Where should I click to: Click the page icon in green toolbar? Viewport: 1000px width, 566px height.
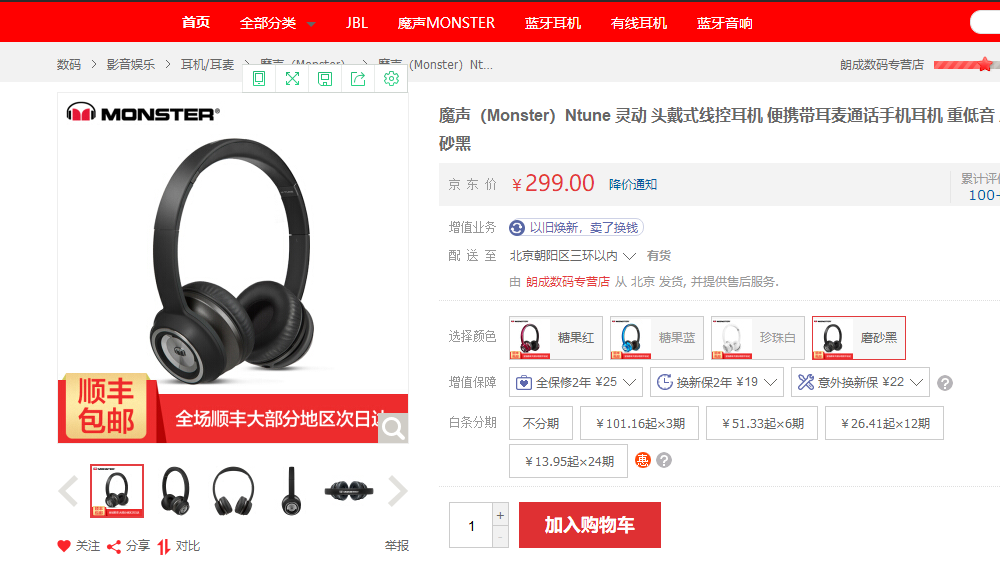coord(259,78)
